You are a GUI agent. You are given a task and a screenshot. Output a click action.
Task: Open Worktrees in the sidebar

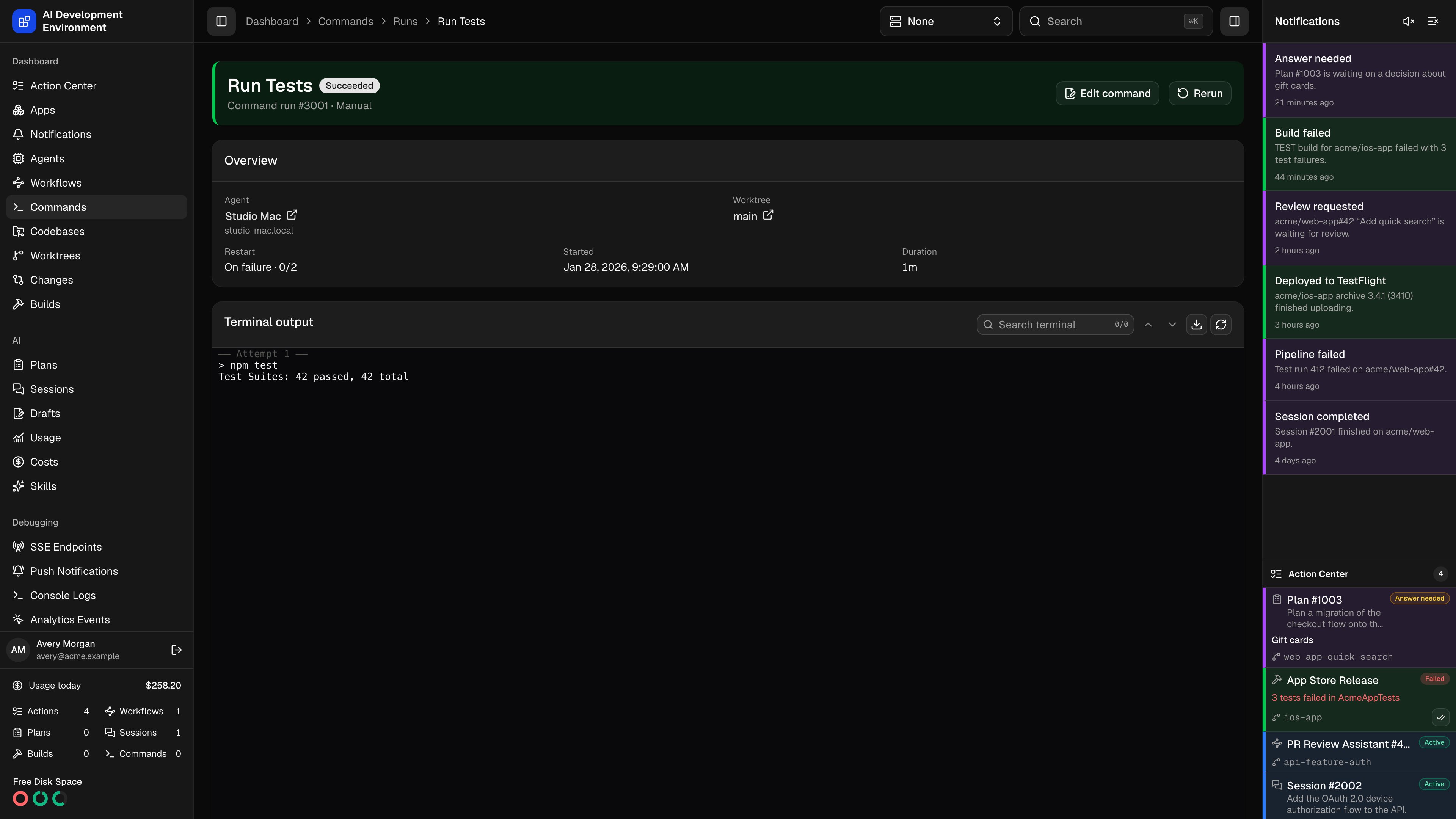pyautogui.click(x=97, y=256)
